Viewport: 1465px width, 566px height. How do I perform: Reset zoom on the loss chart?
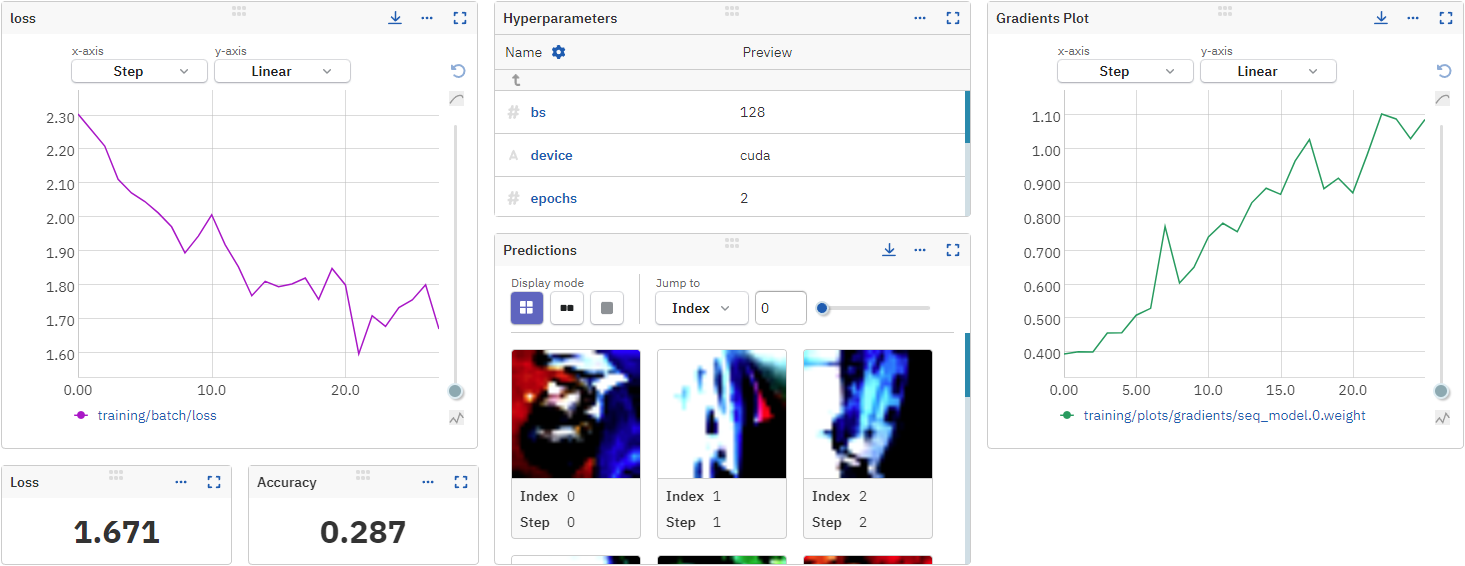[458, 71]
